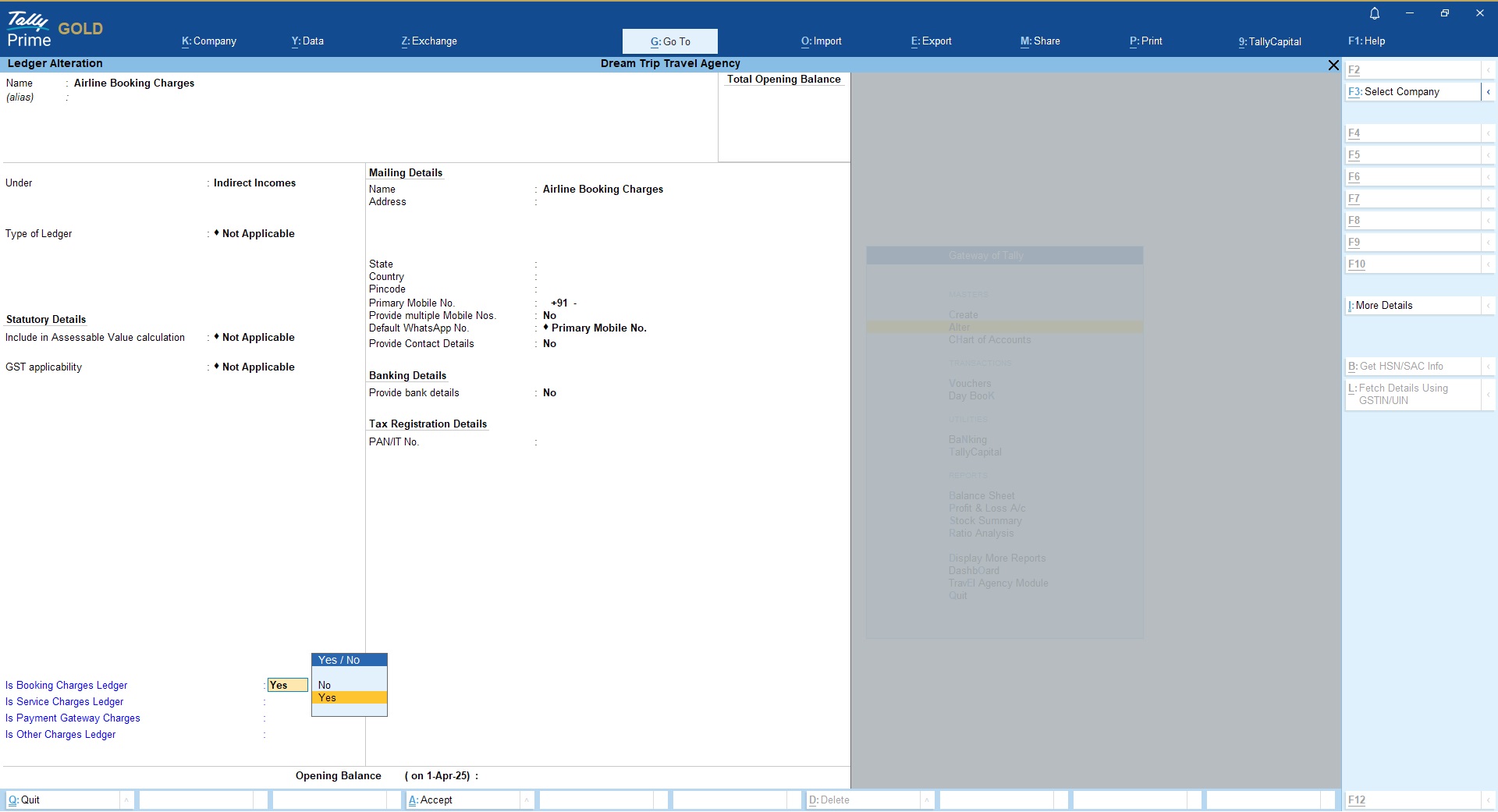
Task: Open the Company menu
Action: [x=209, y=41]
